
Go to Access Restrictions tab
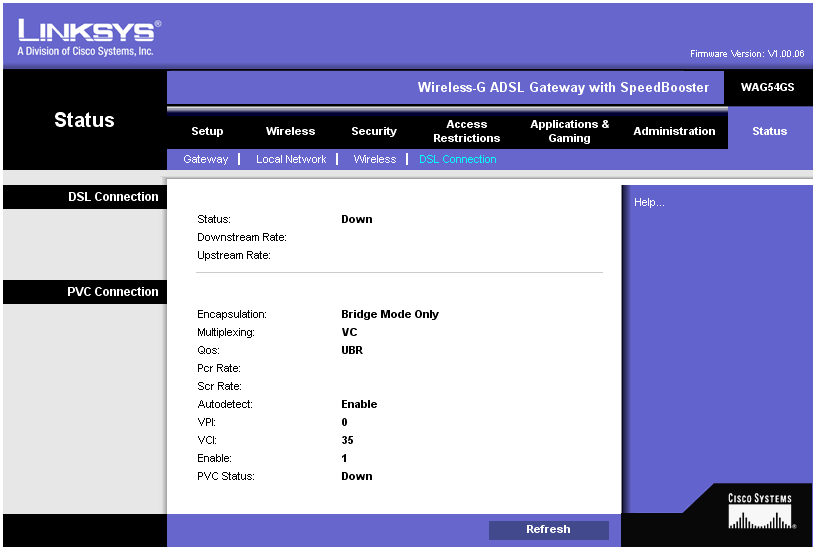(466, 131)
